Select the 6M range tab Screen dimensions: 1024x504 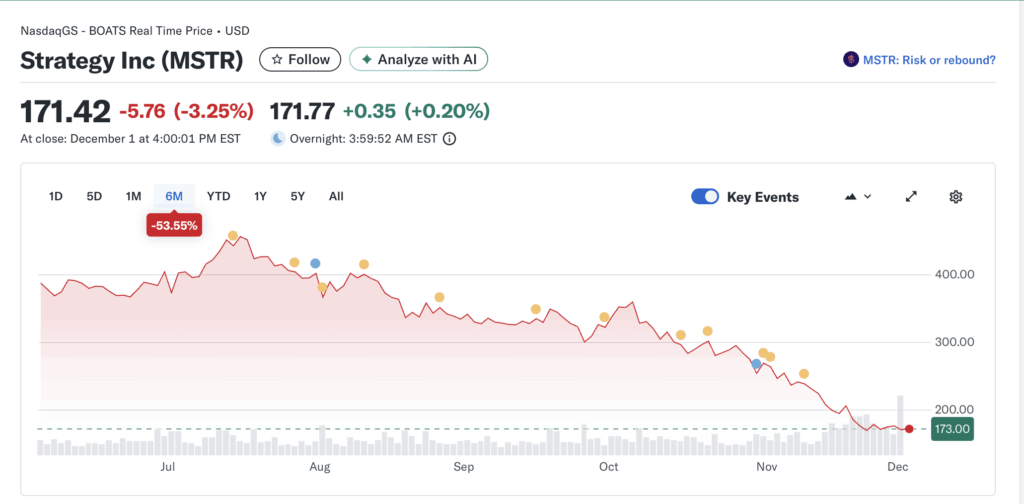(174, 196)
